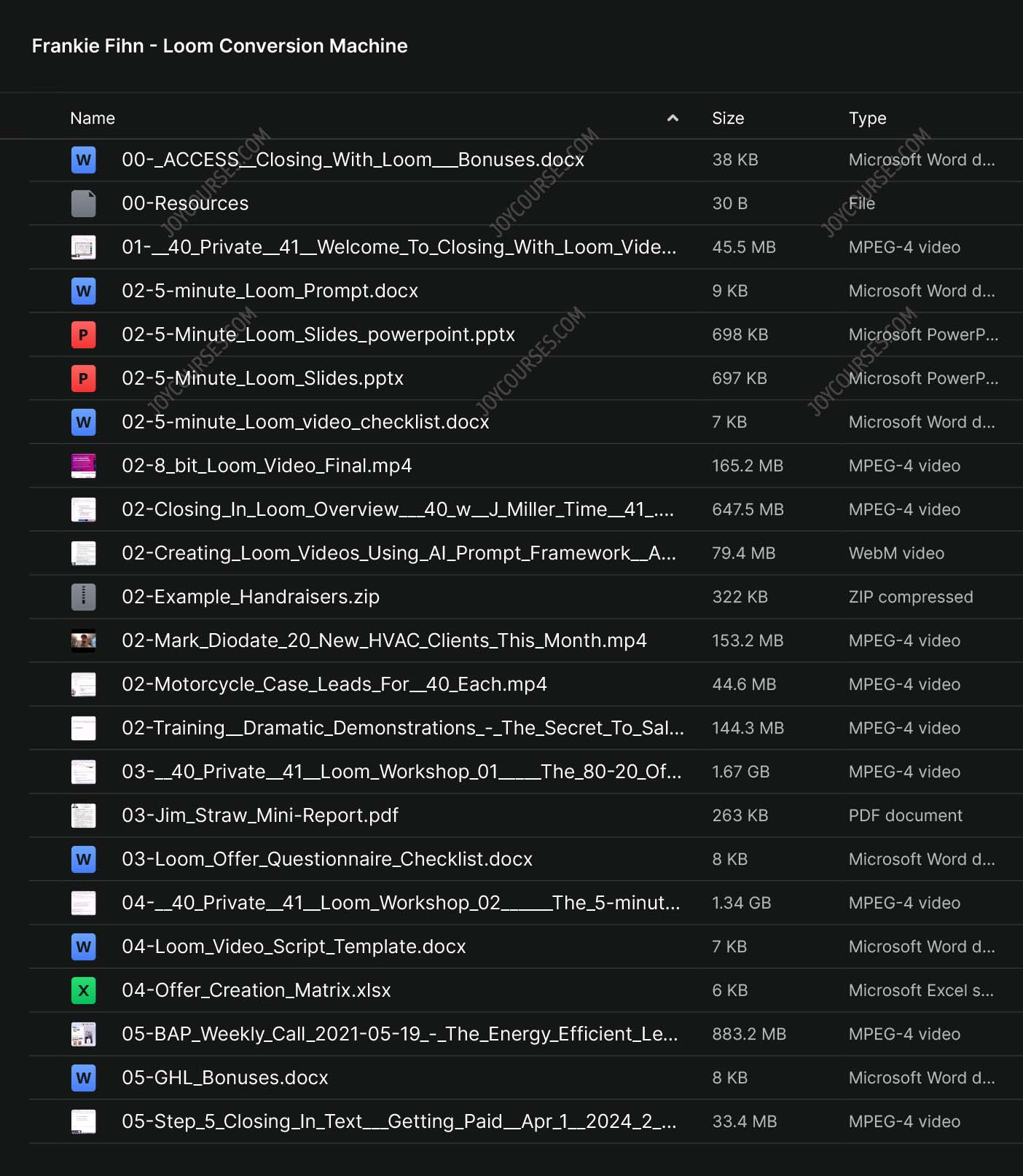Click the Microsoft Excel s... type cell
Image resolution: width=1023 pixels, height=1176 pixels.
click(x=921, y=990)
